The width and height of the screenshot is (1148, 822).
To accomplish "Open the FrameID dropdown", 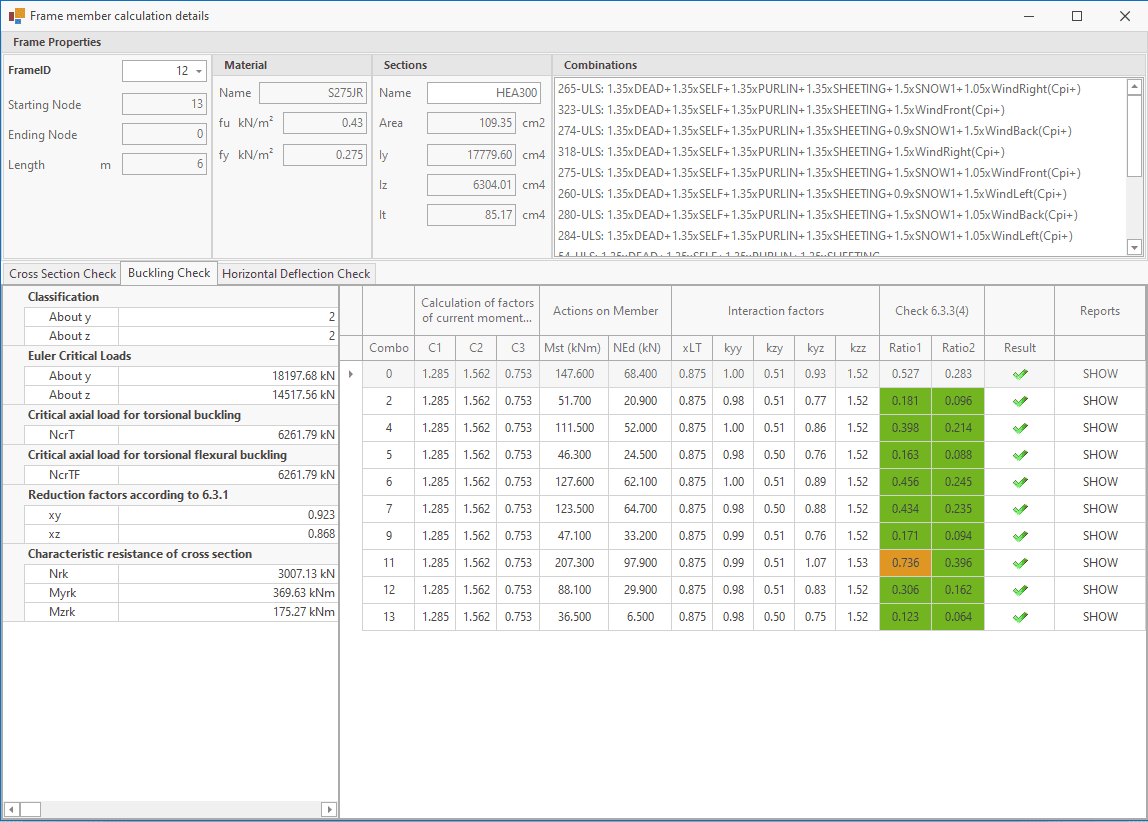I will pos(199,72).
